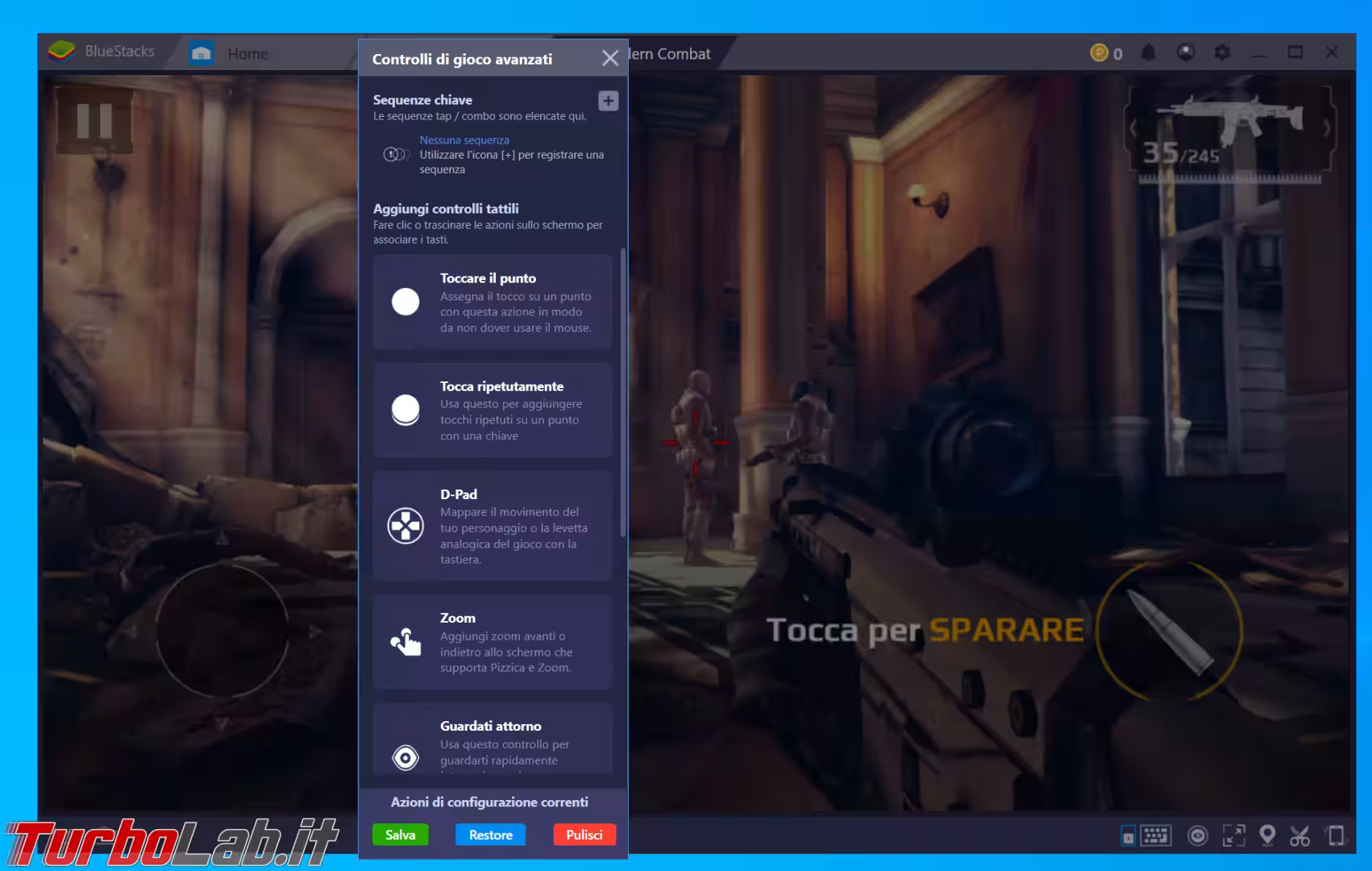Add the Zoom pinch control
This screenshot has height=871, width=1372.
(492, 642)
